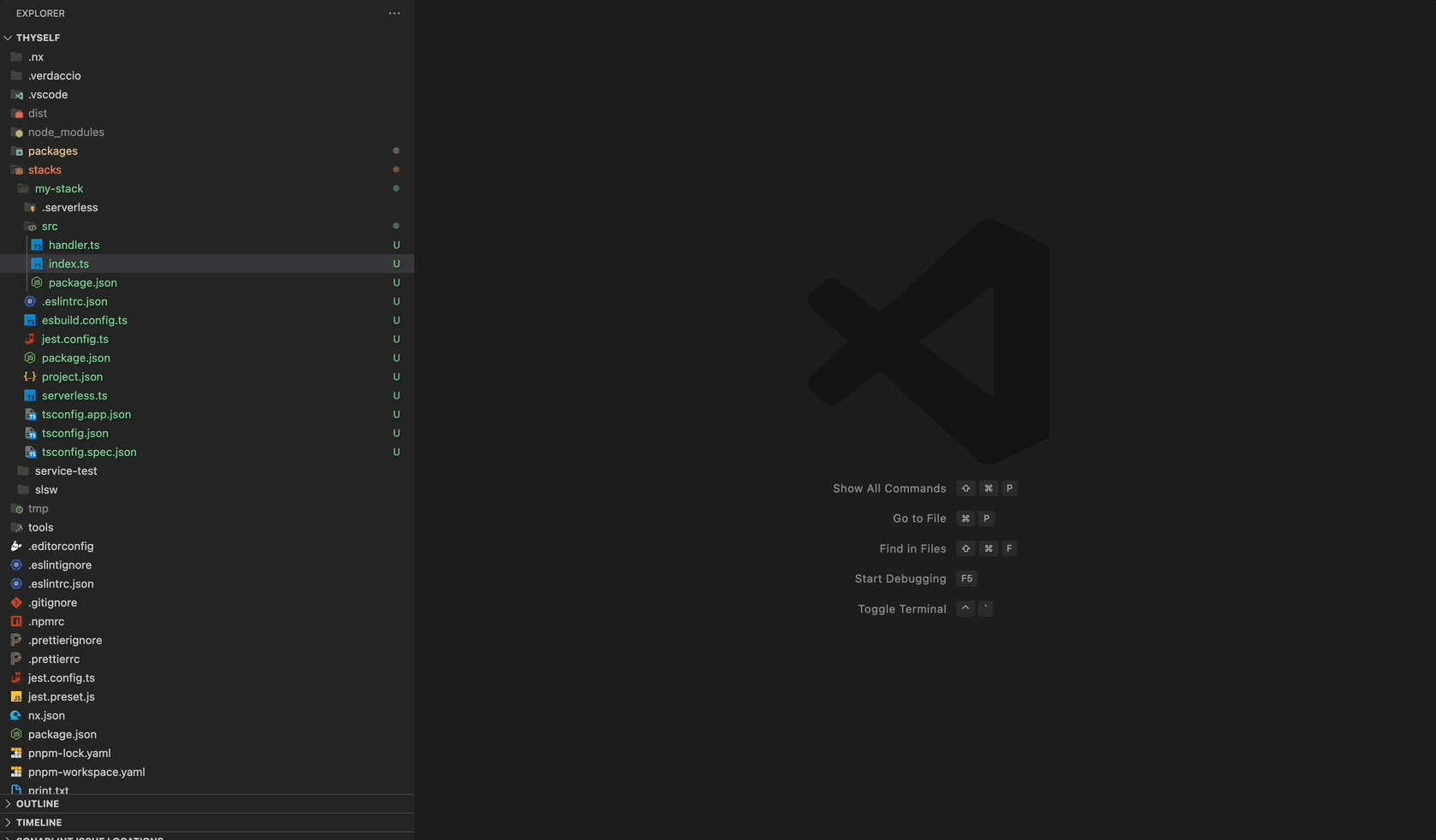Click the Find in Files hint

coord(912,549)
